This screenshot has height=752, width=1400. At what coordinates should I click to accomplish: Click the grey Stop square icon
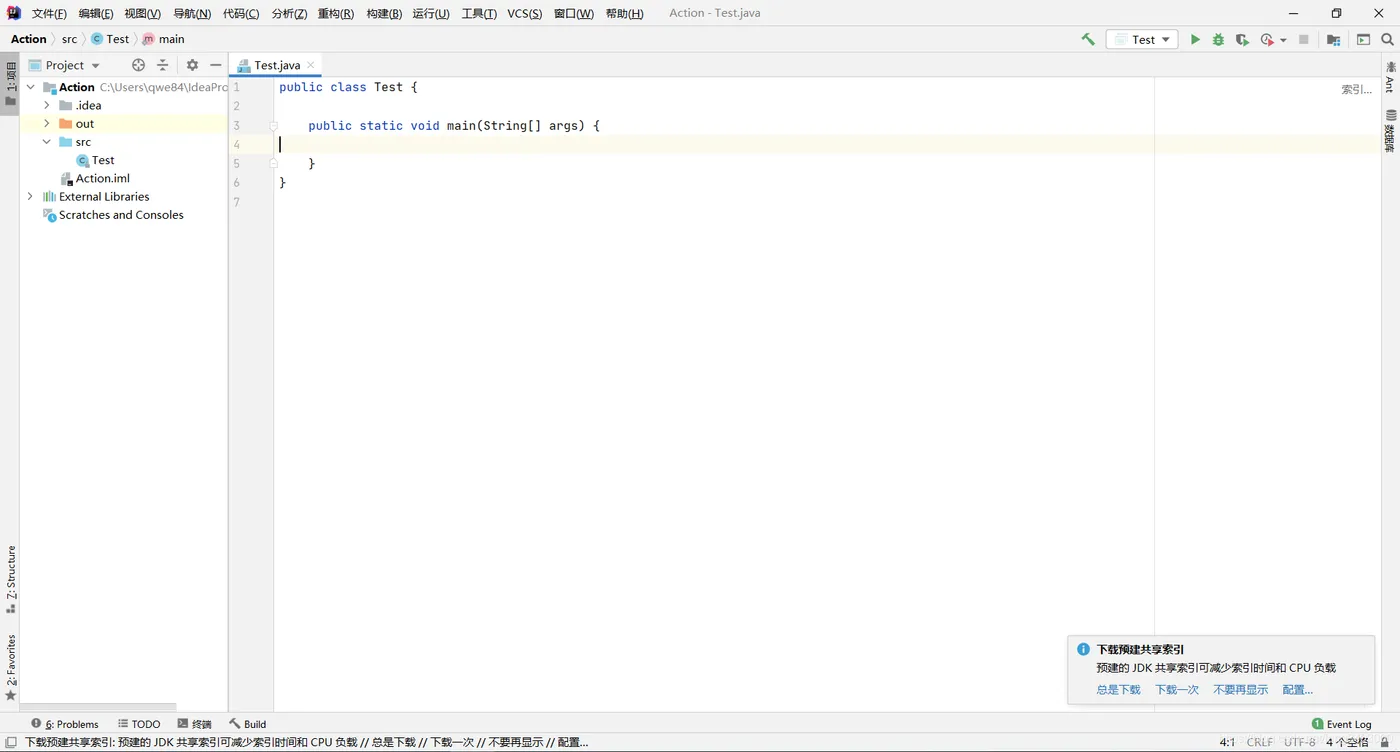[1304, 39]
